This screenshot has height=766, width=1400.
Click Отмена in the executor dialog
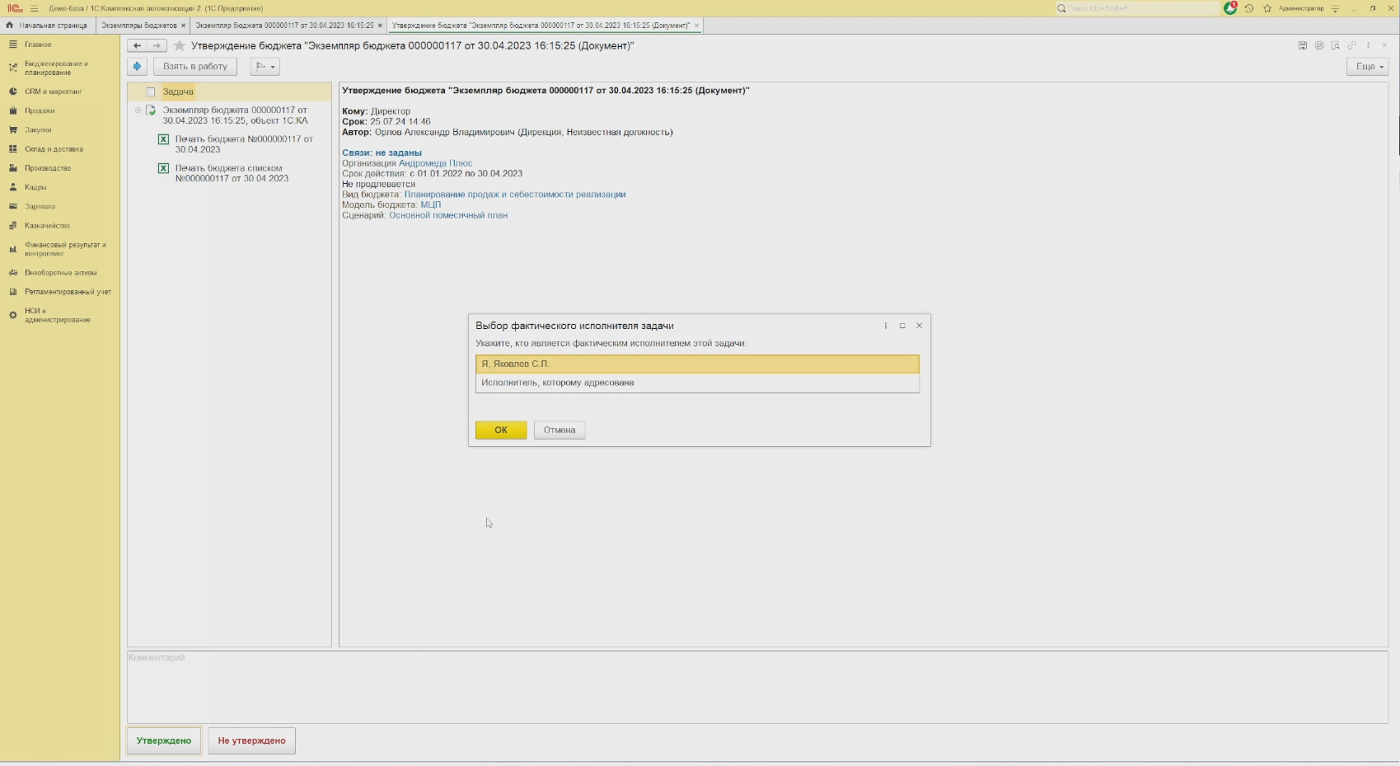click(560, 430)
